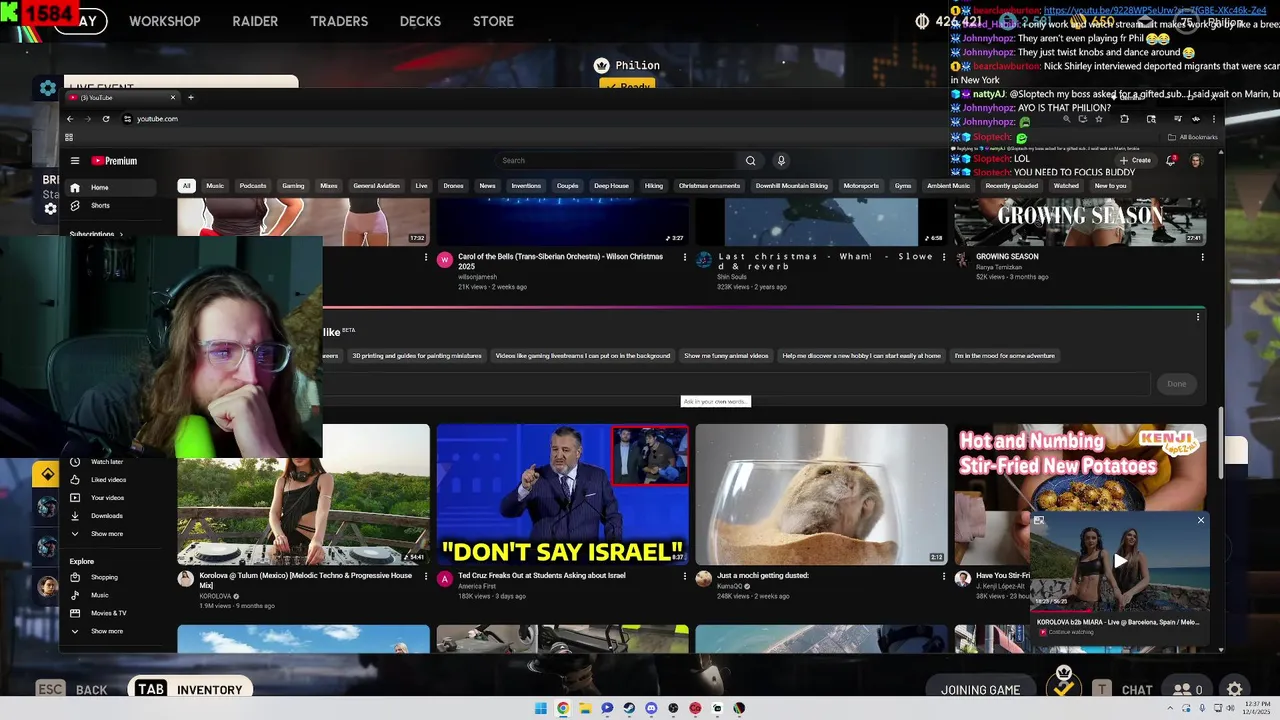Image resolution: width=1280 pixels, height=720 pixels.
Task: Open options menu for Carol of the Bells video
Action: tap(685, 257)
